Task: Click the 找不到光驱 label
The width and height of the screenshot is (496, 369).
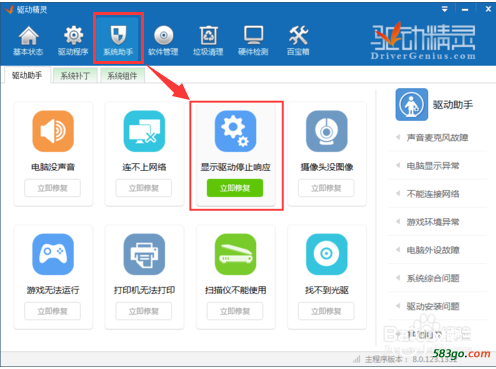Action: (327, 290)
